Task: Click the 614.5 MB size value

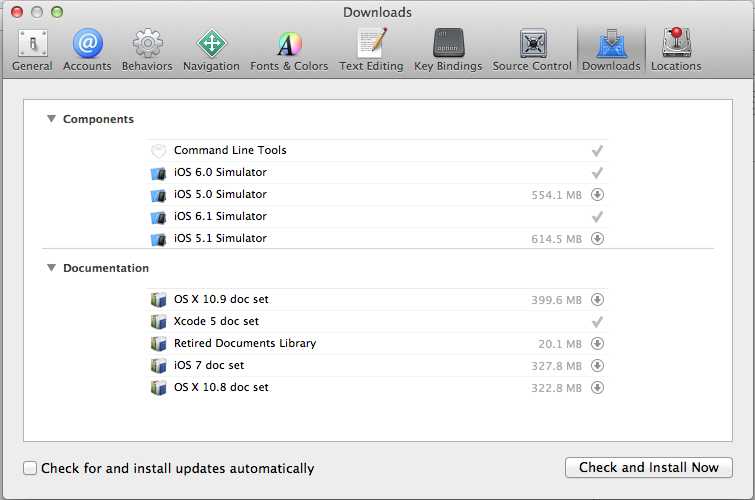Action: [557, 239]
